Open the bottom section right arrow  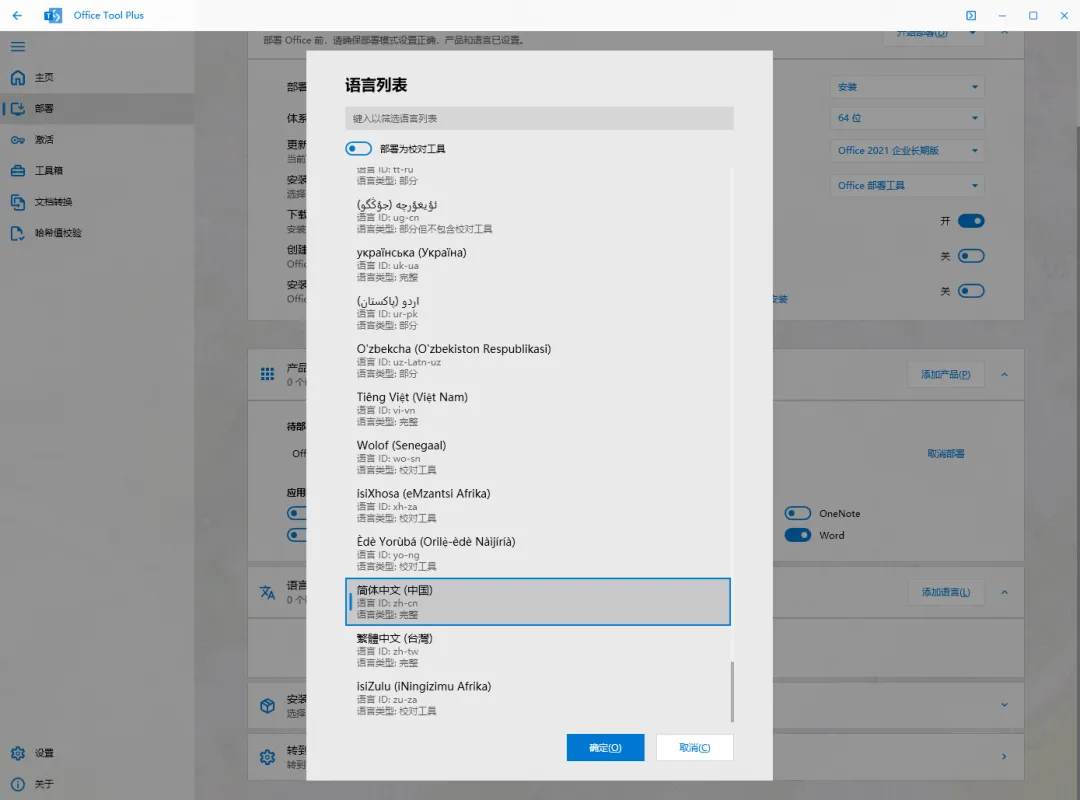tap(1004, 757)
